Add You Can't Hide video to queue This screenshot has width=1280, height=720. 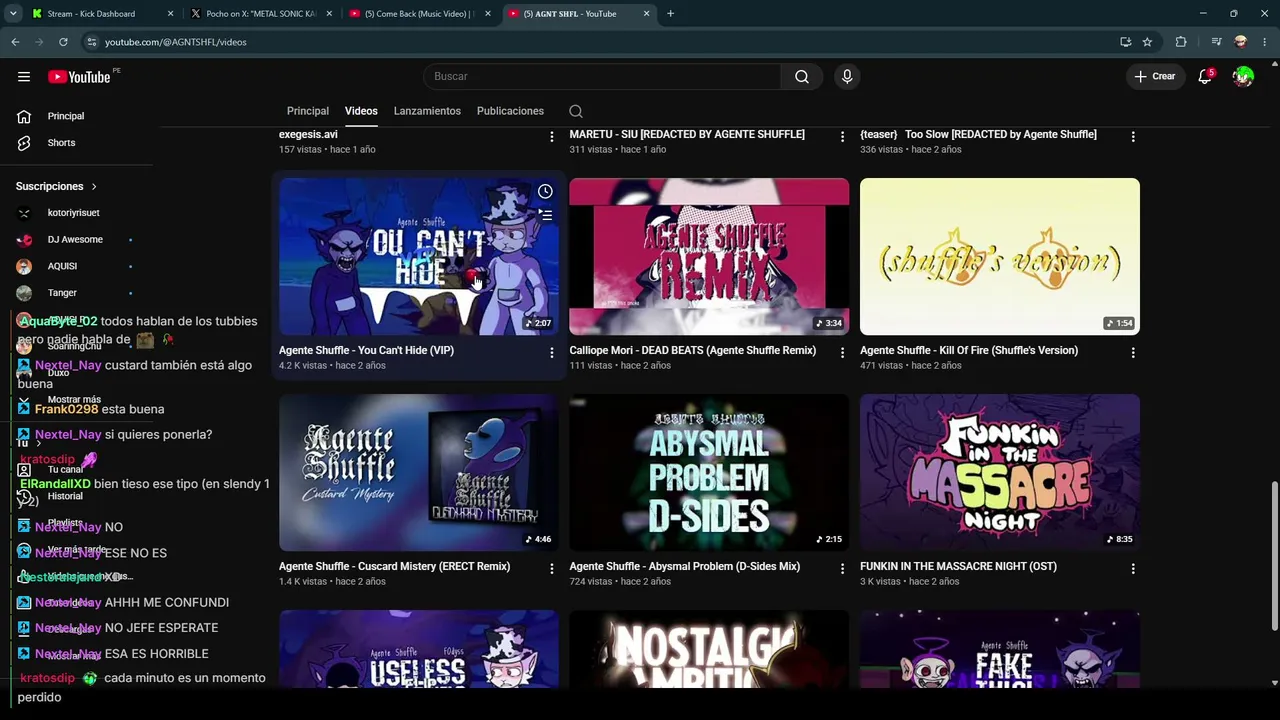[x=545, y=214]
